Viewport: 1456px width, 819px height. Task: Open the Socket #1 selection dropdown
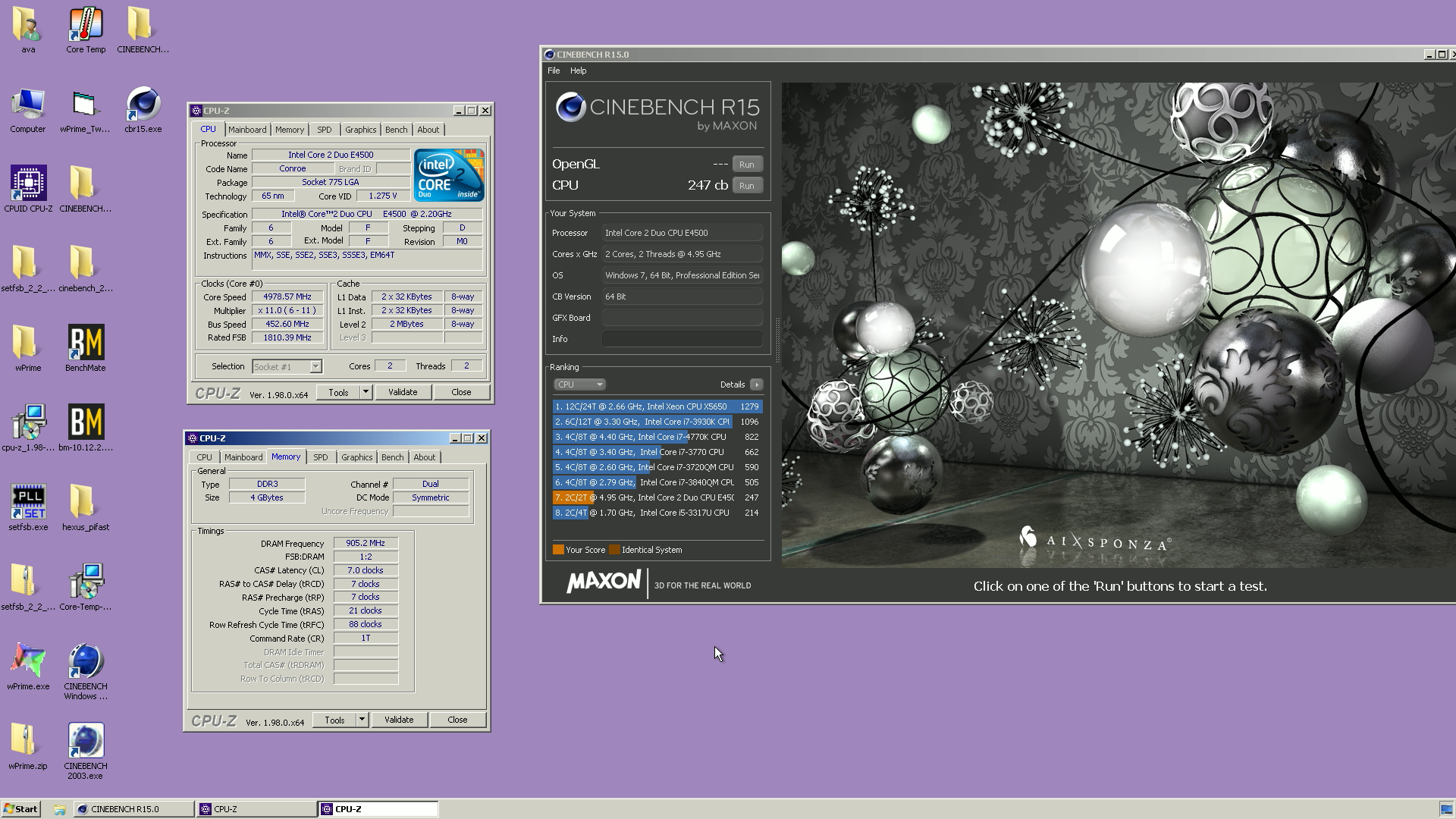(x=287, y=366)
